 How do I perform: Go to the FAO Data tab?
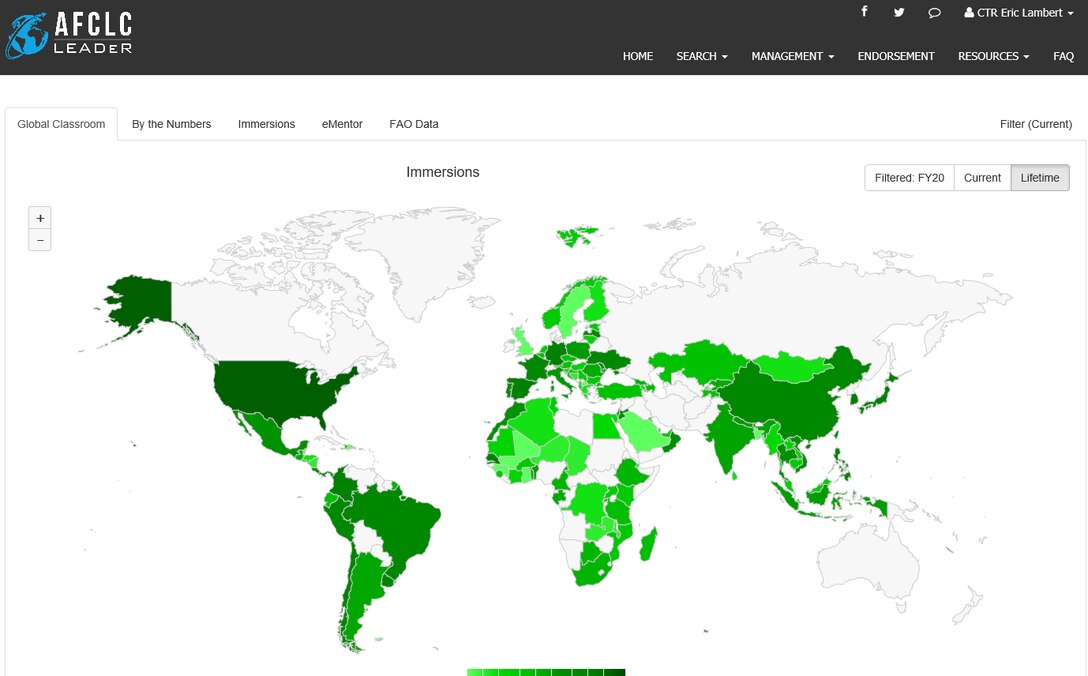(x=414, y=124)
